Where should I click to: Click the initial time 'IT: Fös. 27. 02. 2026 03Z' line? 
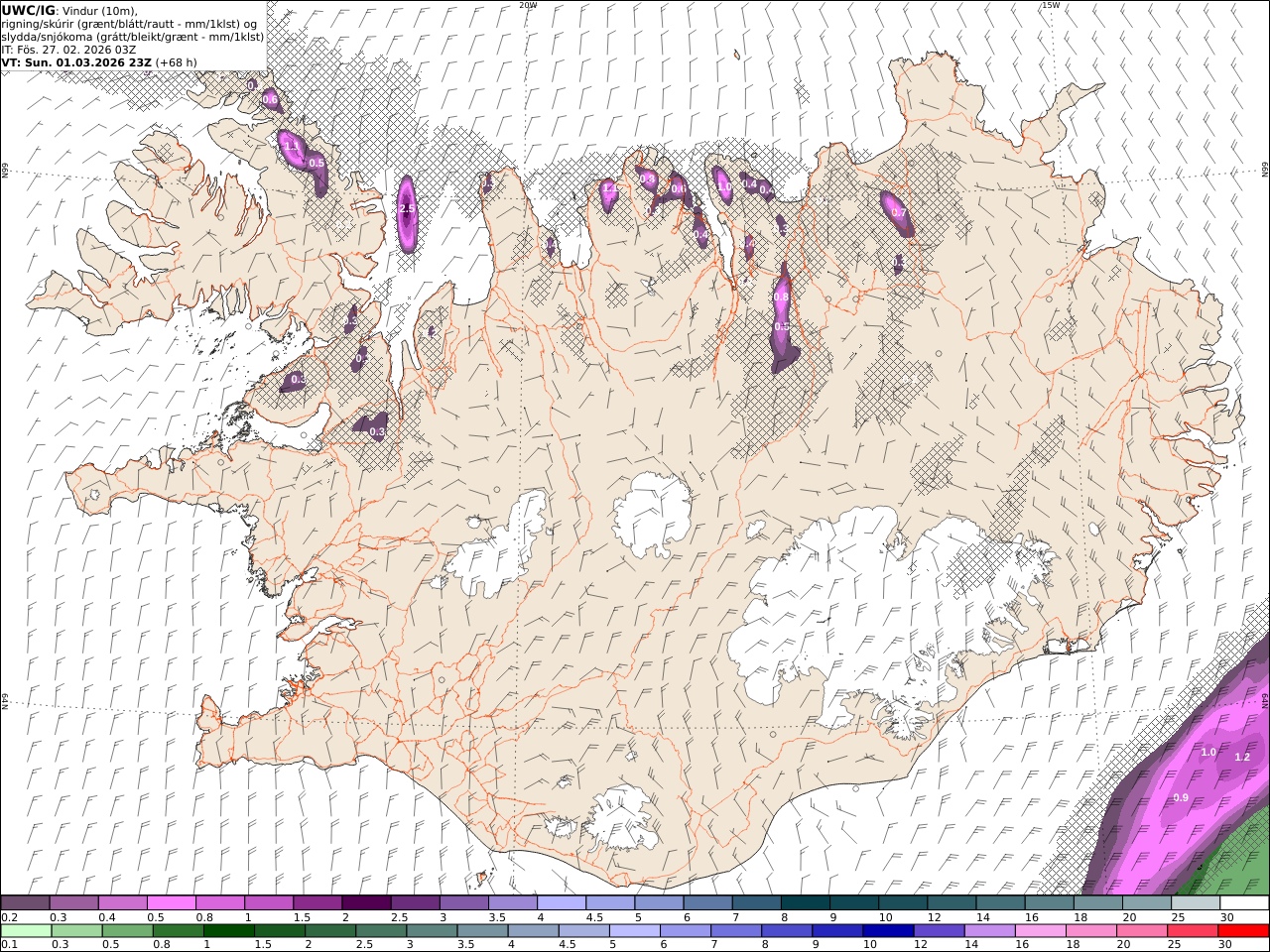click(69, 49)
